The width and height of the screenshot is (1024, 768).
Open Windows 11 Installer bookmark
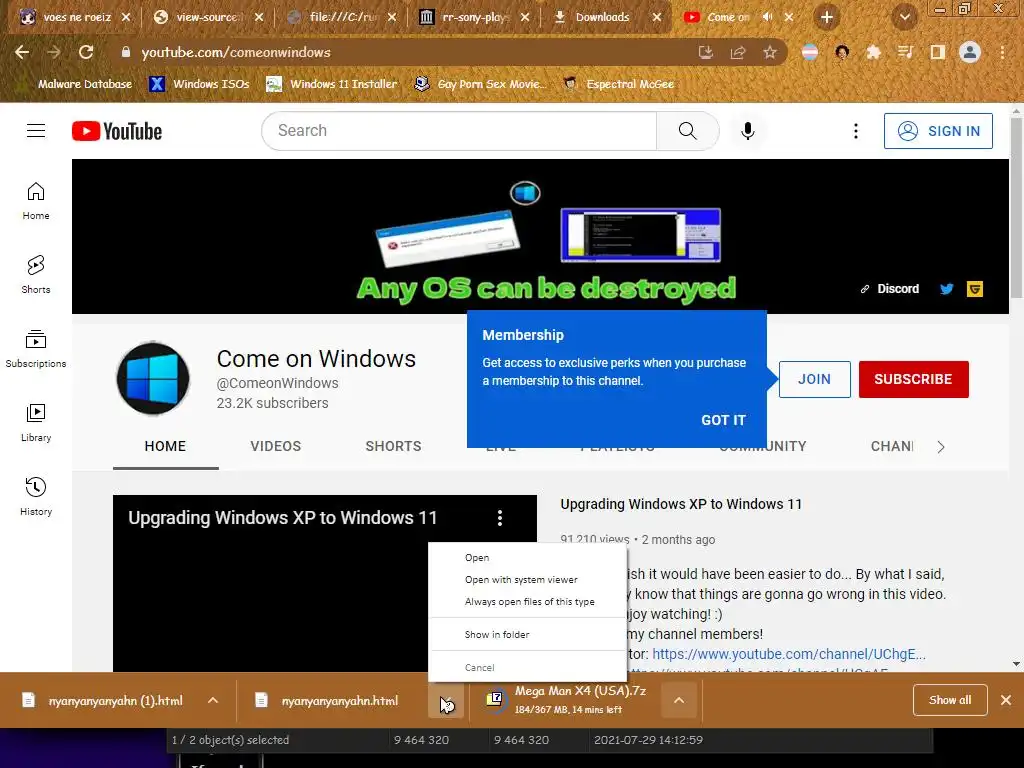(x=332, y=84)
